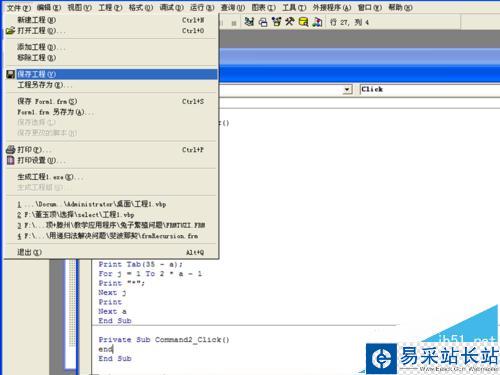This screenshot has height=375, width=500.
Task: Open the 窗口 window menu
Action: 369,7
